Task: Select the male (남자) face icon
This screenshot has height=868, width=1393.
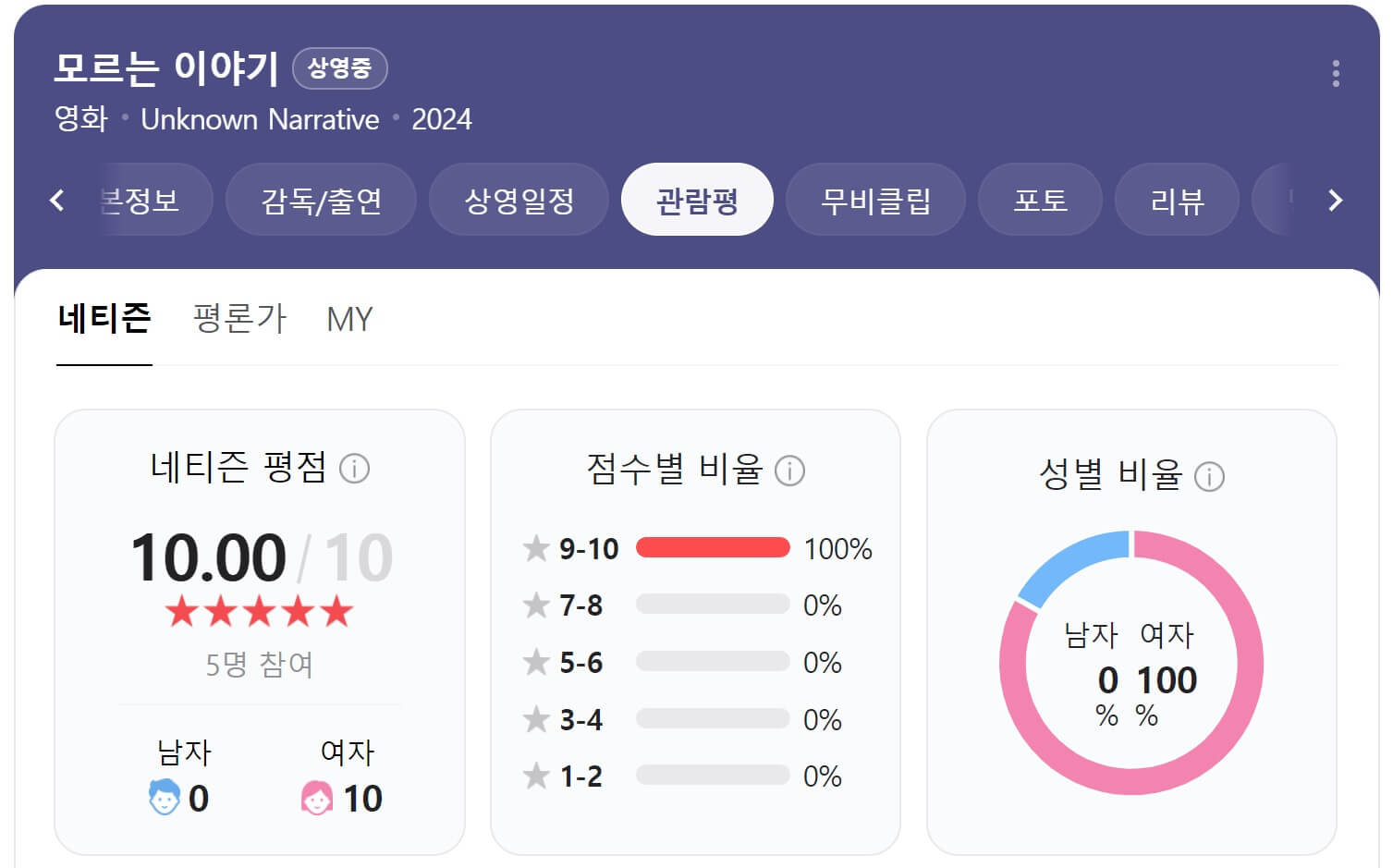Action: click(165, 797)
